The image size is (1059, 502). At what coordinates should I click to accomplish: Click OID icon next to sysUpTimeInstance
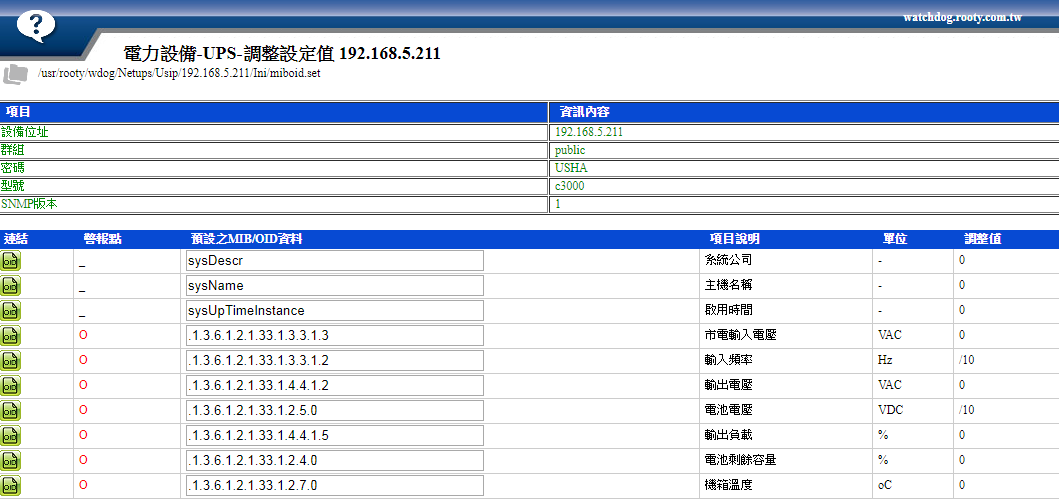[x=11, y=311]
